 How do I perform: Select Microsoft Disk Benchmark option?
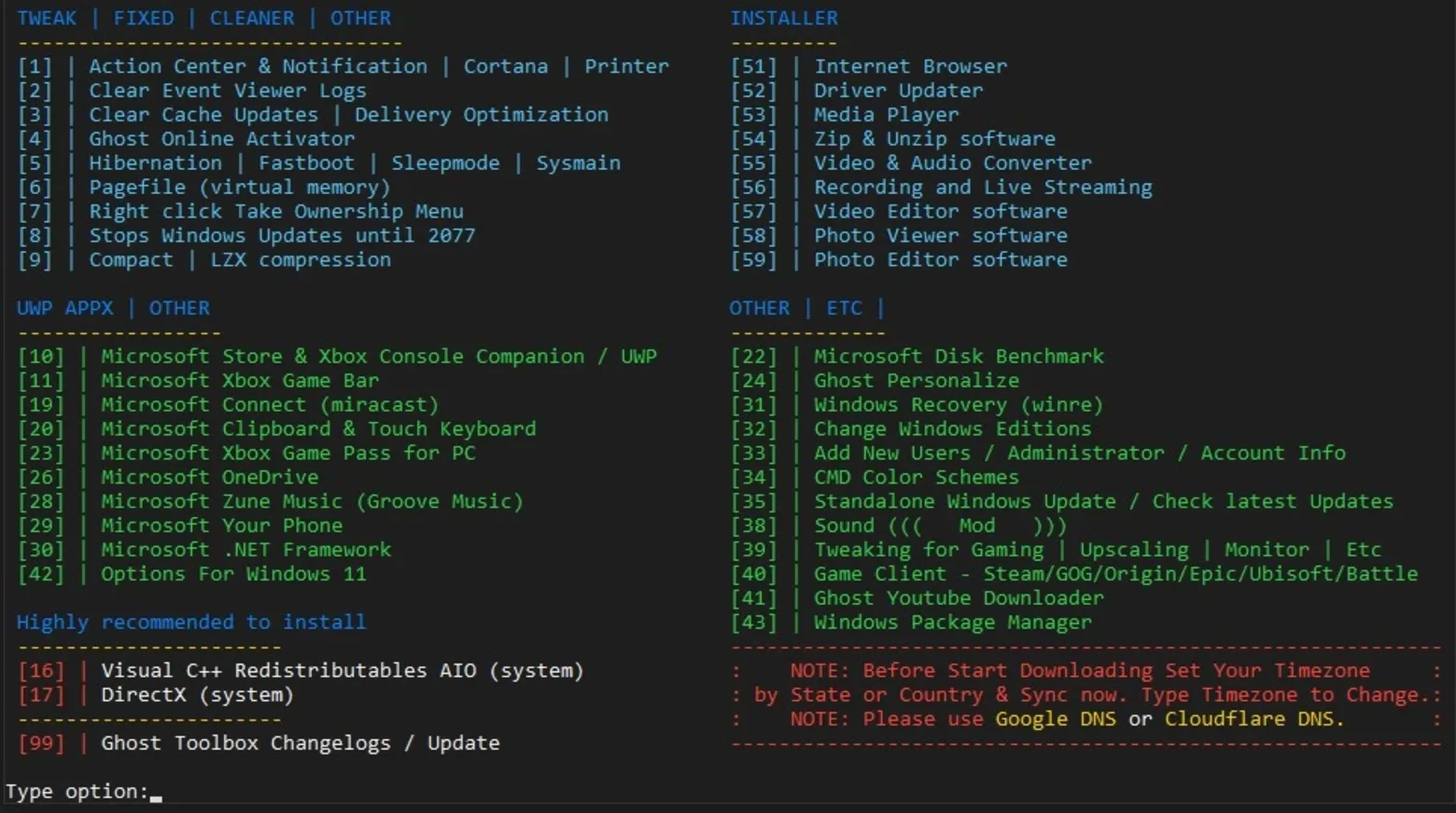(x=917, y=357)
